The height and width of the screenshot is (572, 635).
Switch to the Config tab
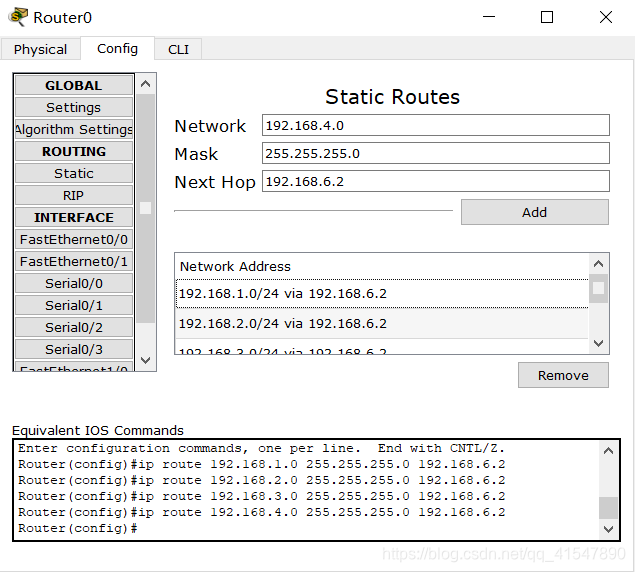click(117, 49)
